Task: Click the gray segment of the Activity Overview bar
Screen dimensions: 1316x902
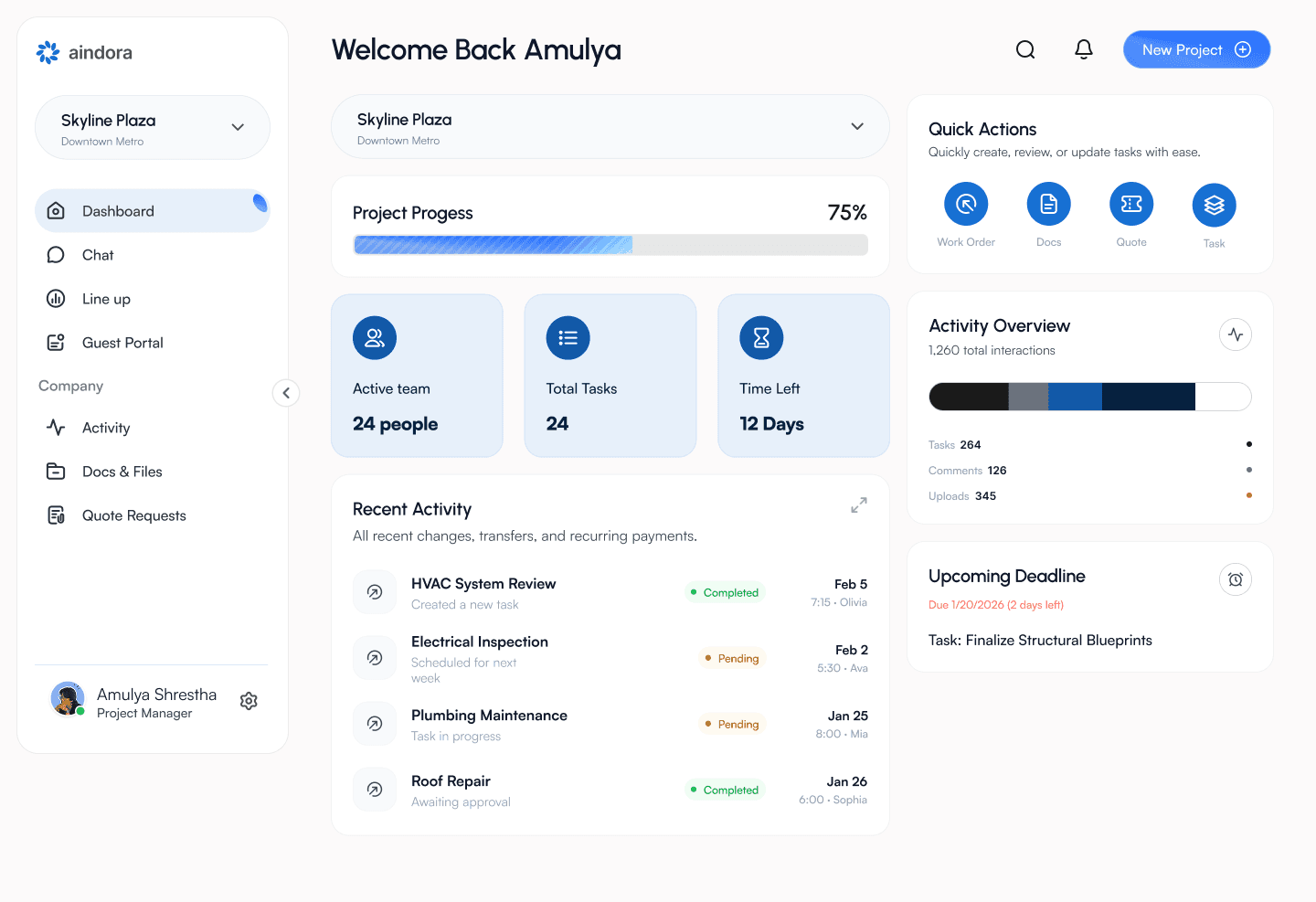Action: pyautogui.click(x=1028, y=397)
